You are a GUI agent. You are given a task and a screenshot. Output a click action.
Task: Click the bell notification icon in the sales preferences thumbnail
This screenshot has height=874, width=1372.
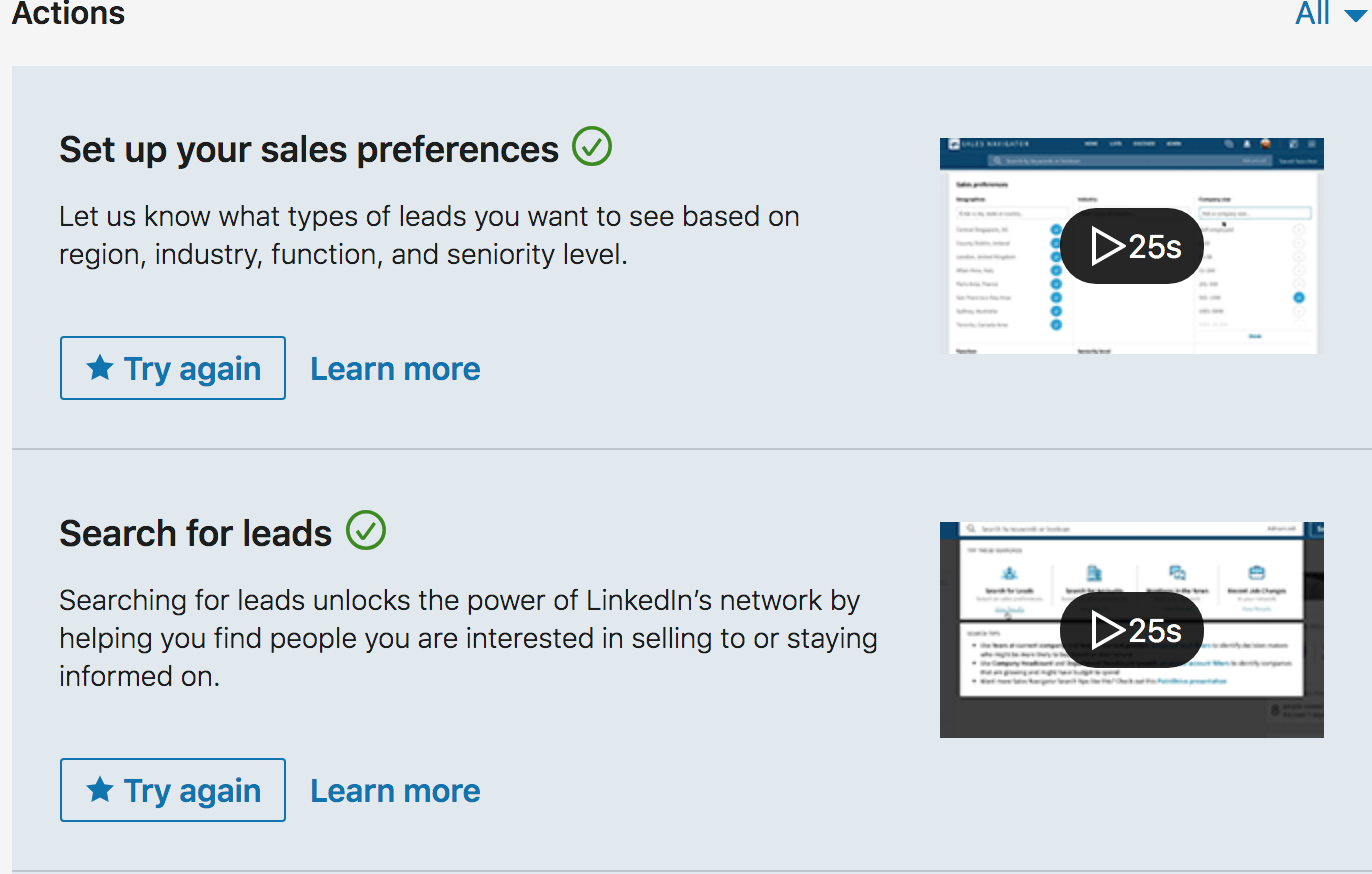pos(1247,144)
